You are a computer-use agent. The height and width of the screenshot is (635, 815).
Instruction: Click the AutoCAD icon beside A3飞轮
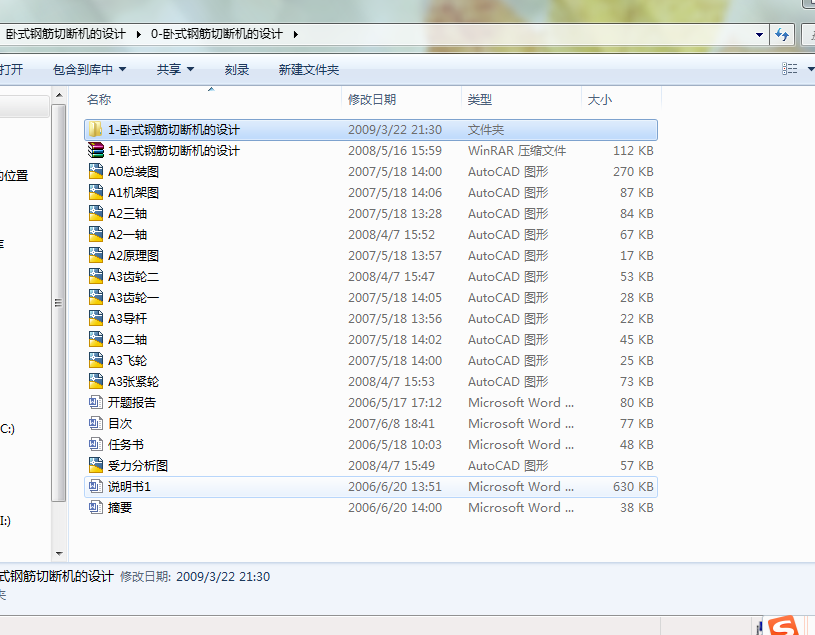(x=96, y=360)
